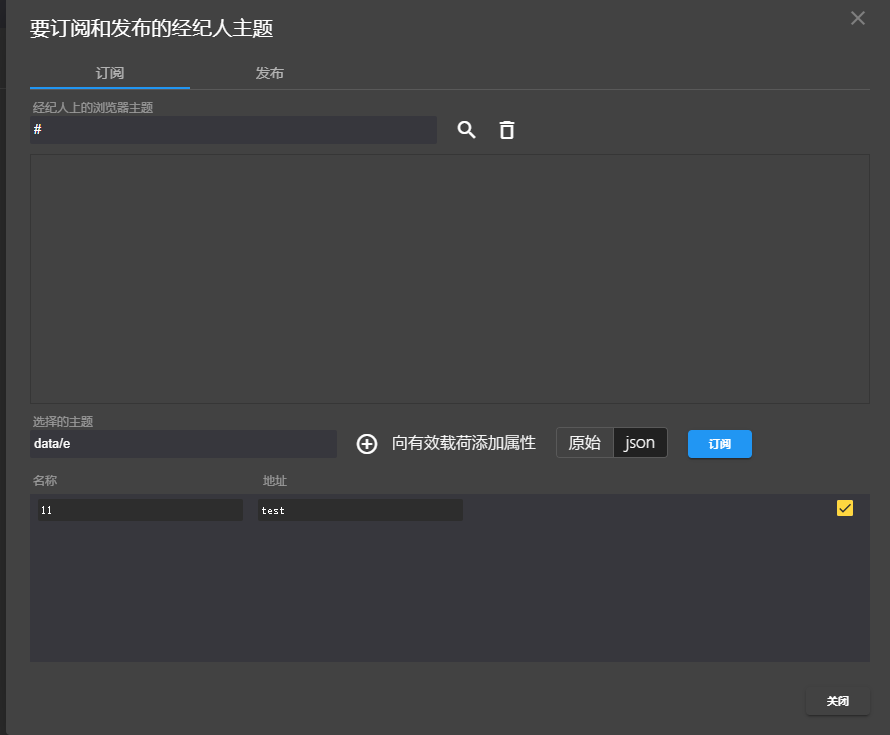Screen dimensions: 890x735
Task: Click the blue 订阅 button
Action: click(720, 444)
